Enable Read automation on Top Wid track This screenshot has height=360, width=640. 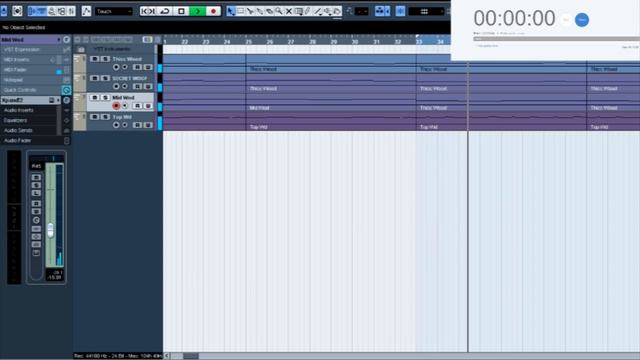click(x=138, y=125)
